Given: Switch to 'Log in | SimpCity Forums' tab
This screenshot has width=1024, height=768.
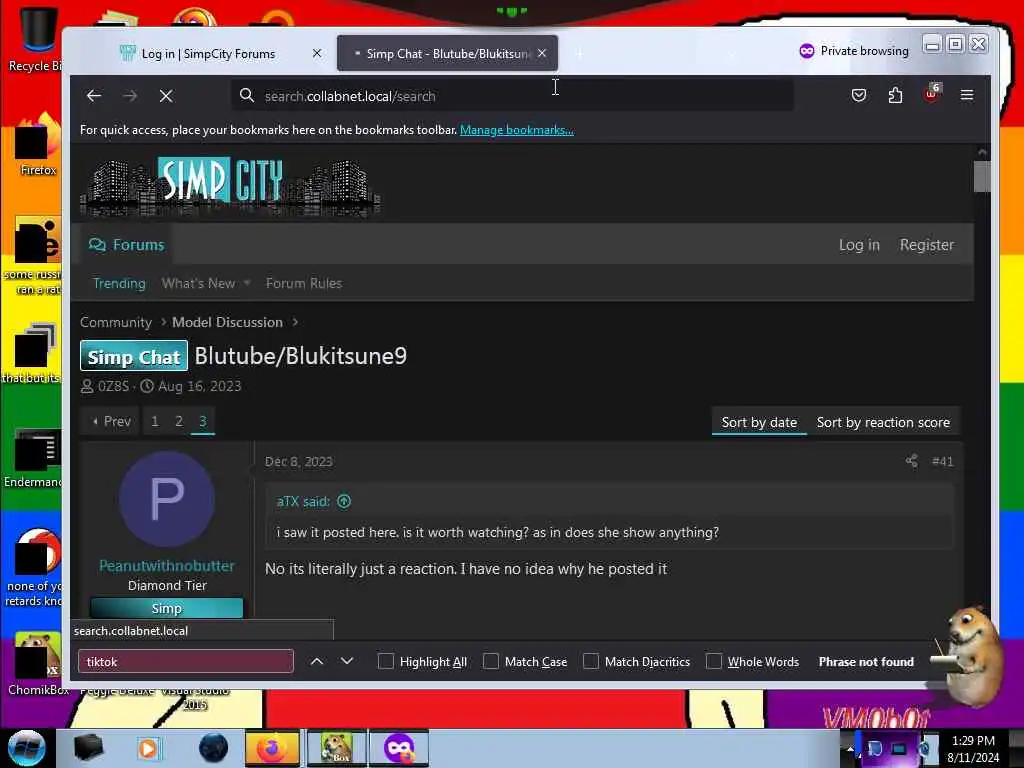Looking at the screenshot, I should pos(208,54).
